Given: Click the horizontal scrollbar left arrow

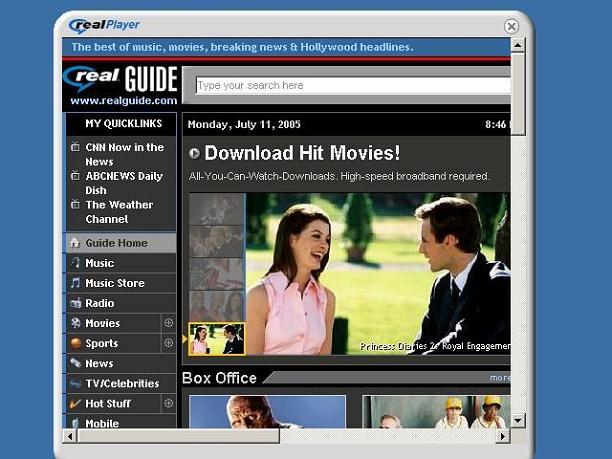Looking at the screenshot, I should [69, 436].
